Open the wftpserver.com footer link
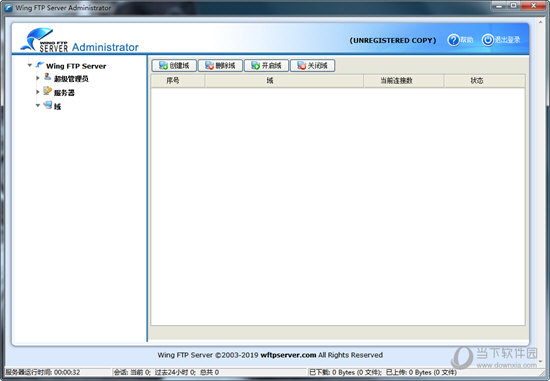Viewport: 550px width, 381px height. tap(288, 355)
